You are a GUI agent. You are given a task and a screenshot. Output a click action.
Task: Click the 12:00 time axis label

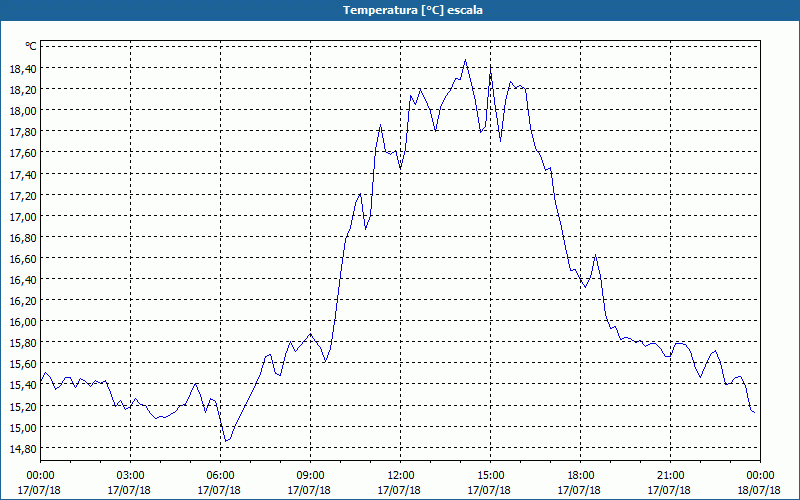[401, 476]
